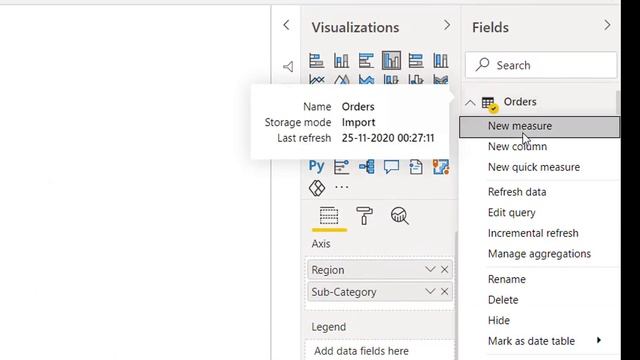Click the Orders table icon
The image size is (640, 360).
[489, 103]
